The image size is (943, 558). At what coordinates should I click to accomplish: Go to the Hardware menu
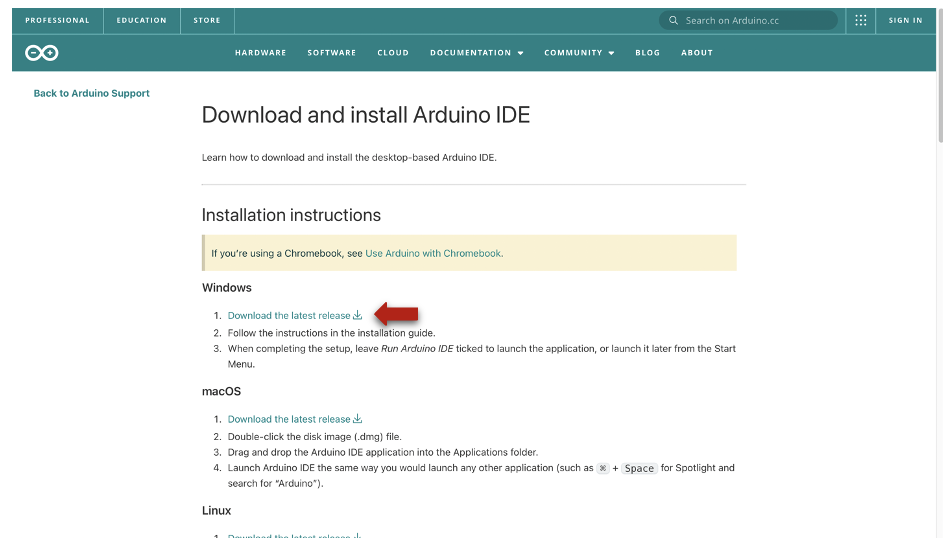pos(260,53)
